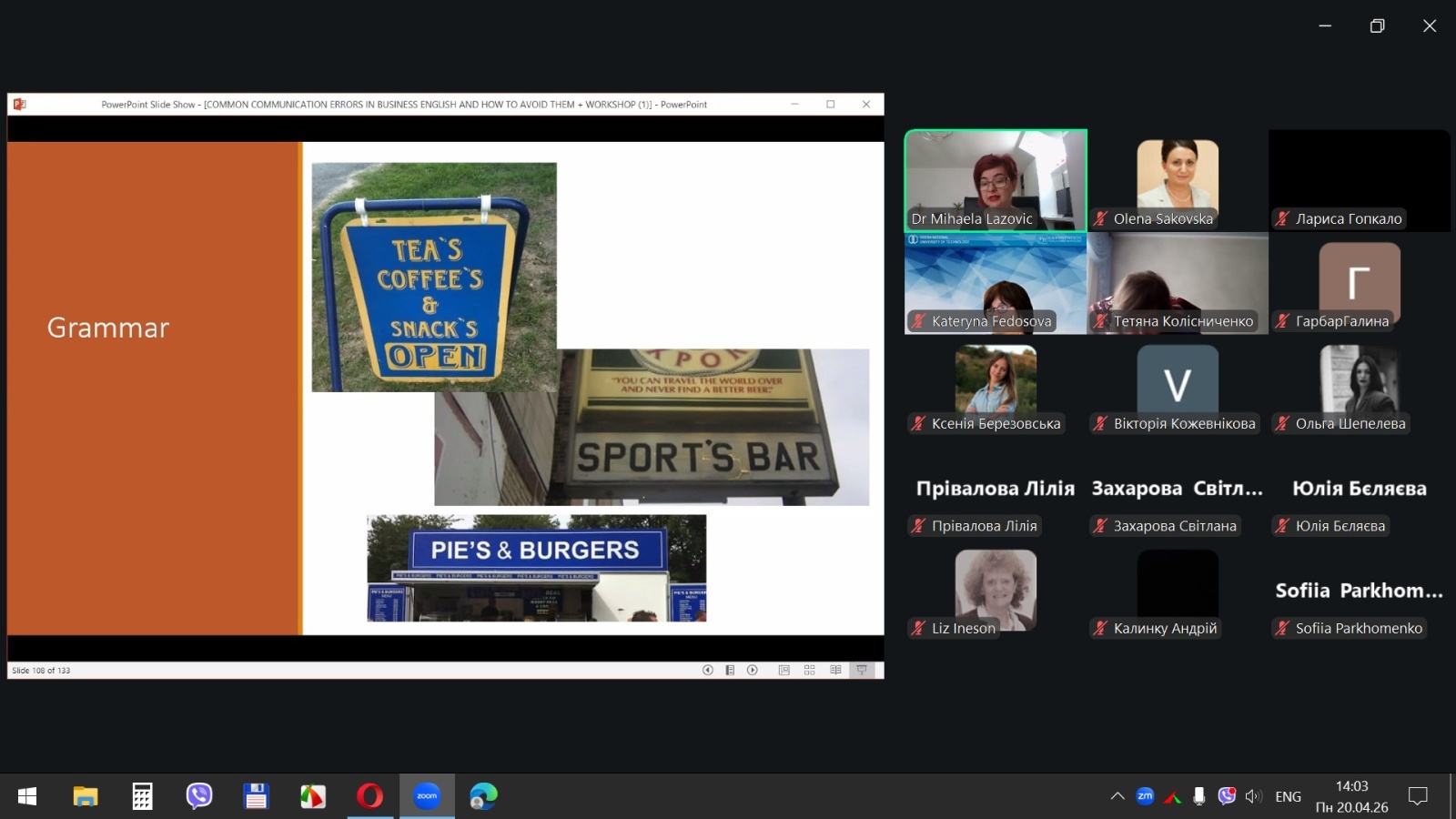
Task: Click Olena Sakovska's participant tile
Action: 1177,180
